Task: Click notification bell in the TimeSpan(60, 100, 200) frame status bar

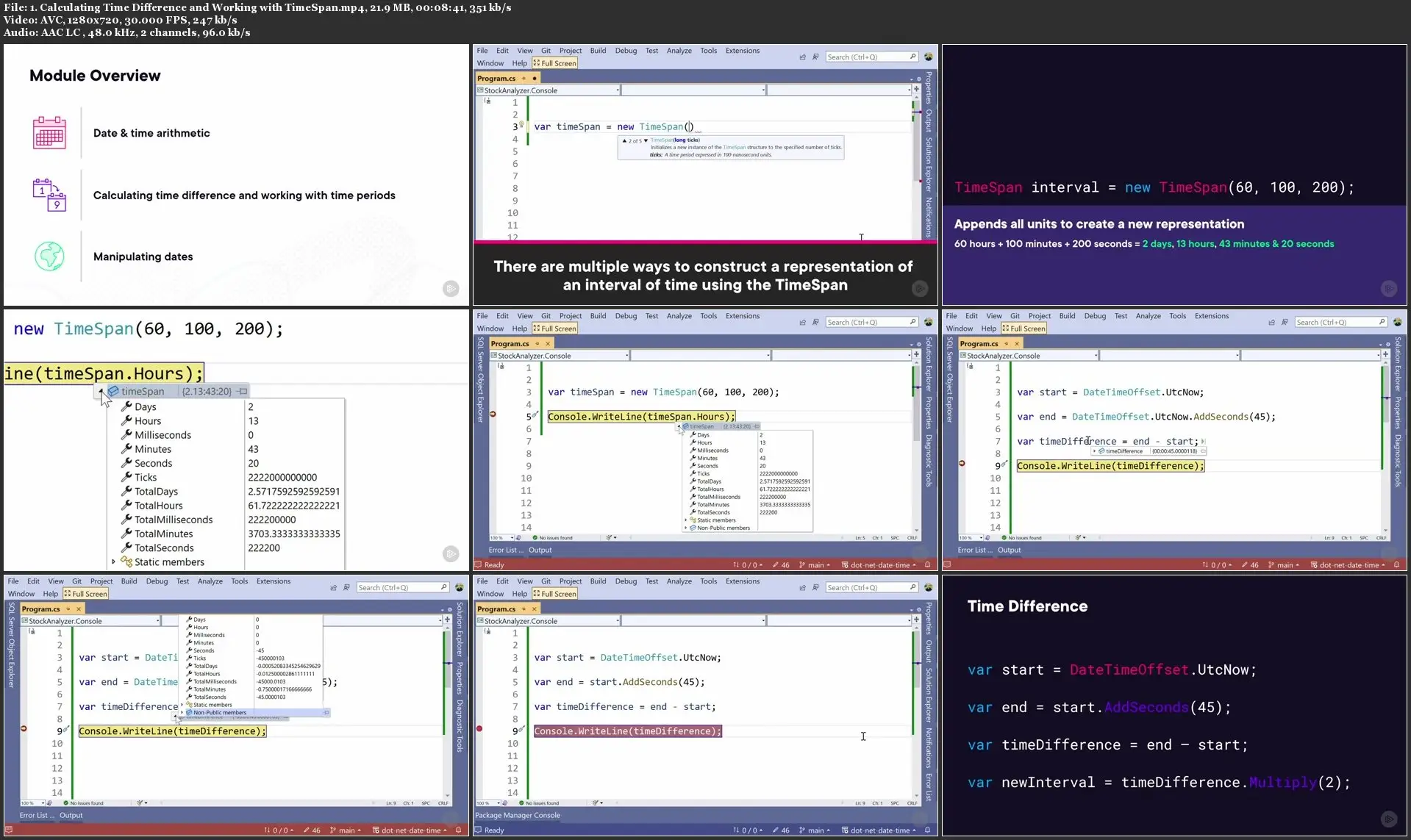Action: [x=927, y=564]
